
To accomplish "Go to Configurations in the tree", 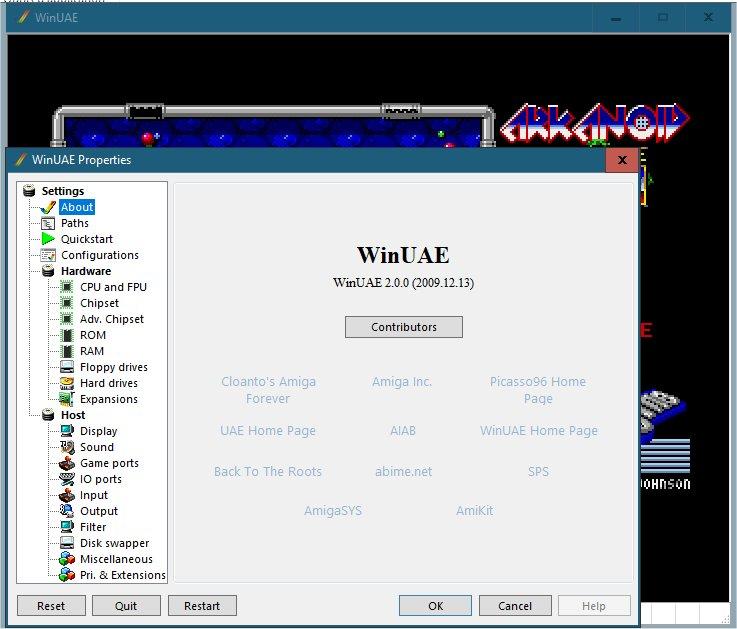I will pos(100,255).
